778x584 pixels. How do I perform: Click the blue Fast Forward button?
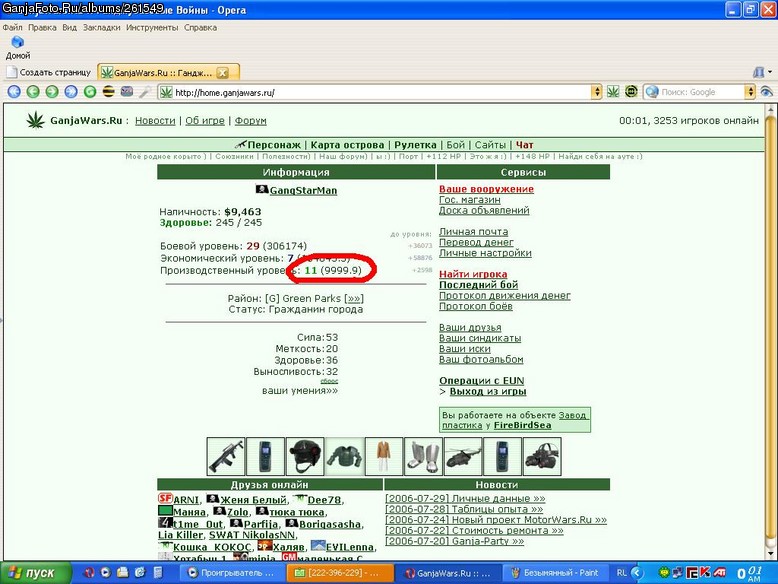71,91
